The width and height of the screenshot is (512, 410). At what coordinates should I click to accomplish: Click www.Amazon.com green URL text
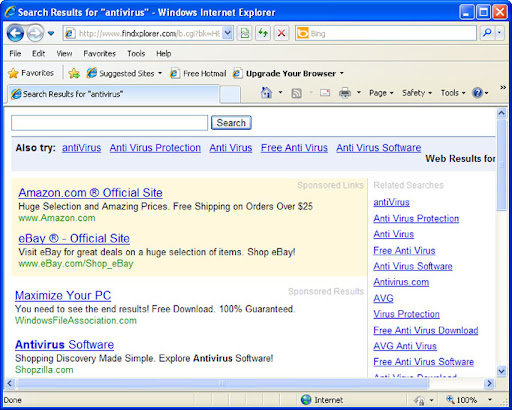coord(57,218)
